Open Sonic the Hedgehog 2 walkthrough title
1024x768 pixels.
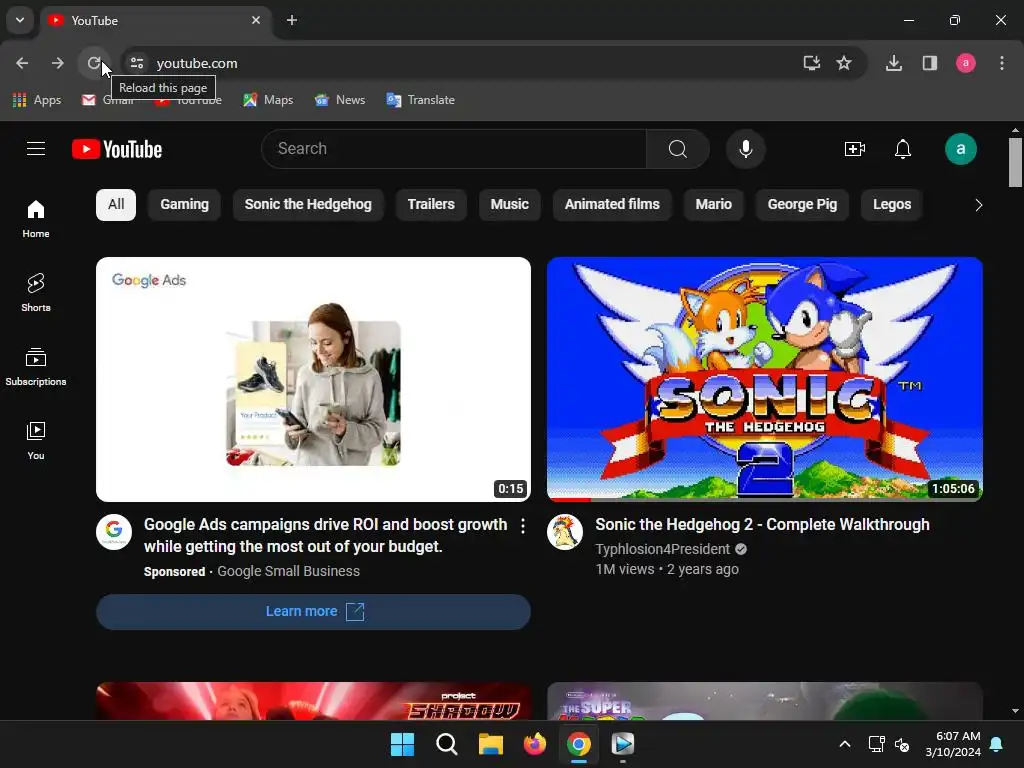762,524
